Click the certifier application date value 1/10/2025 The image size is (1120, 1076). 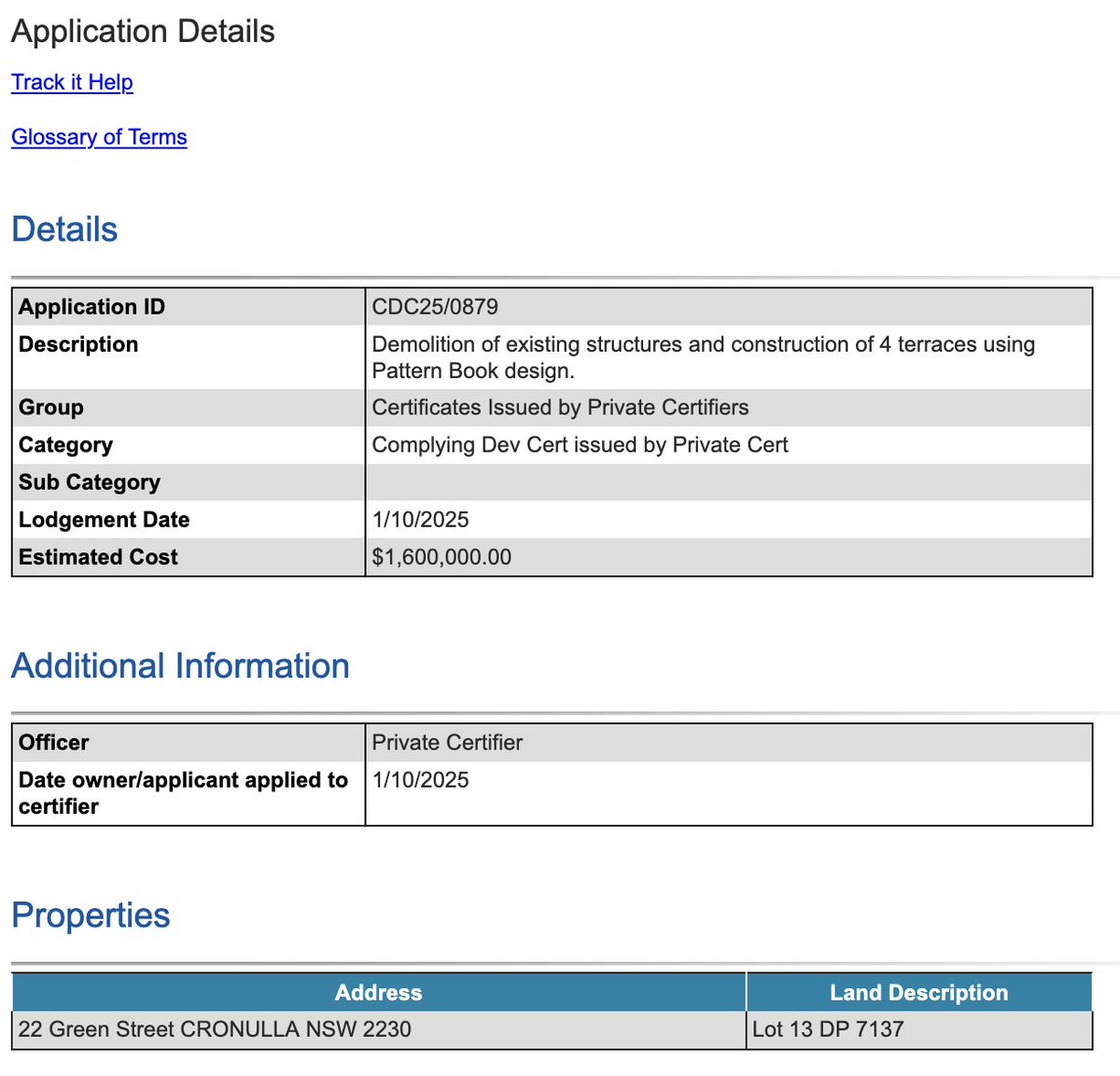coord(420,780)
